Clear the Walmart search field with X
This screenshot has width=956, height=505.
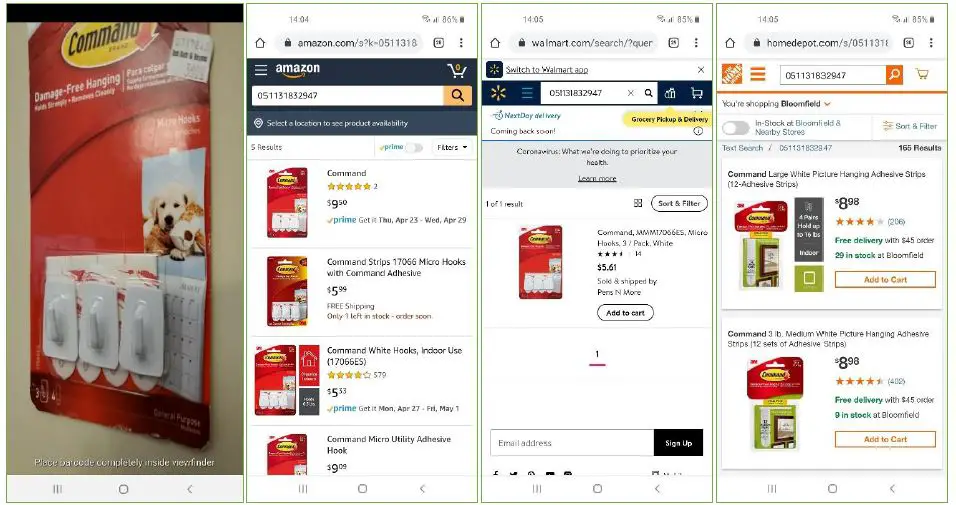pos(630,93)
